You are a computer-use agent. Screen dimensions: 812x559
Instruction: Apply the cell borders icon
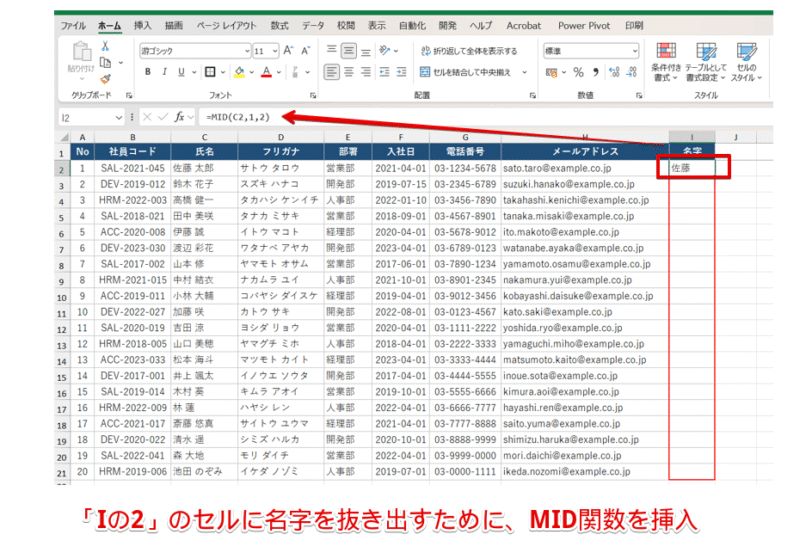(210, 72)
